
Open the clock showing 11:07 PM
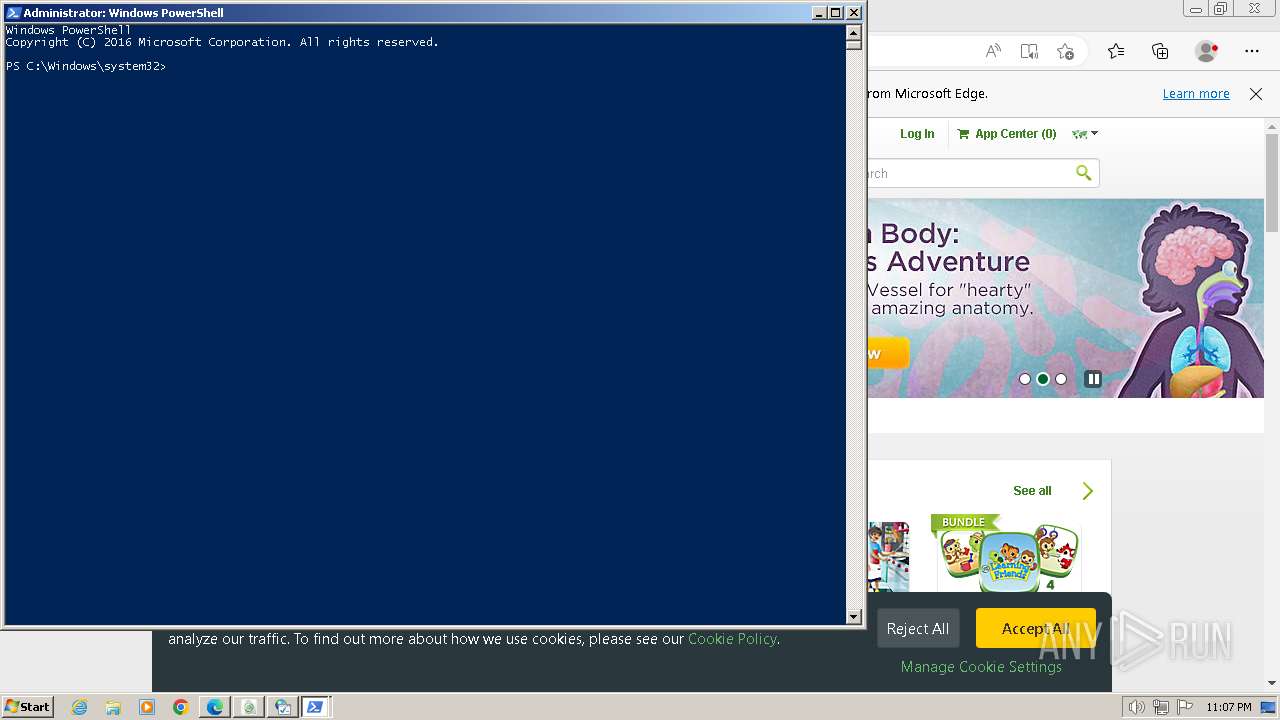[1229, 707]
